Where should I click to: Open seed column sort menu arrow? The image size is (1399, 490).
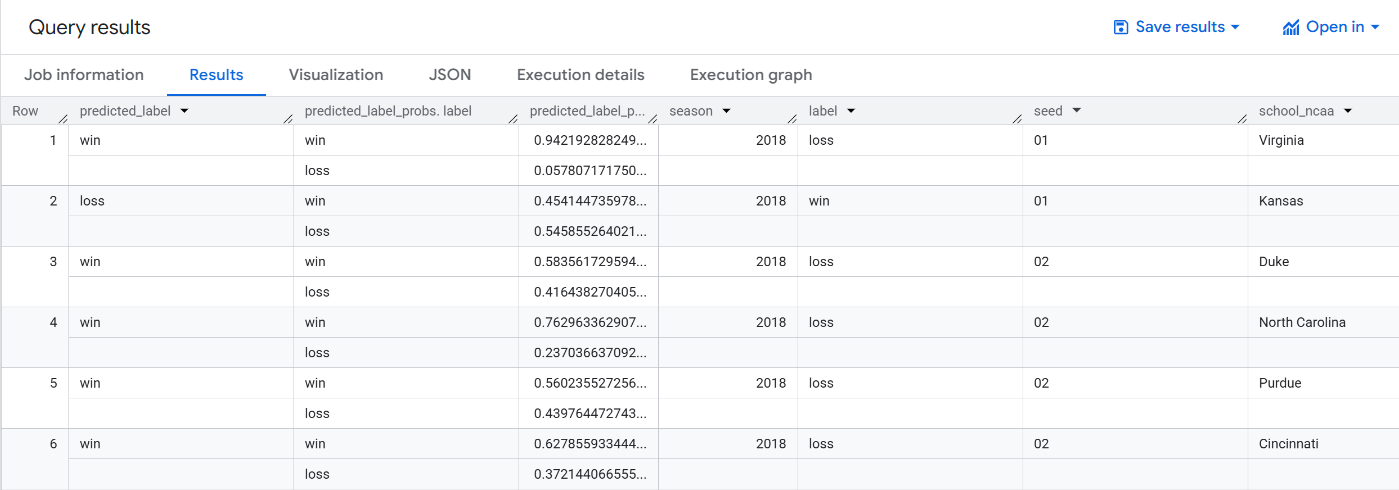(x=1076, y=111)
